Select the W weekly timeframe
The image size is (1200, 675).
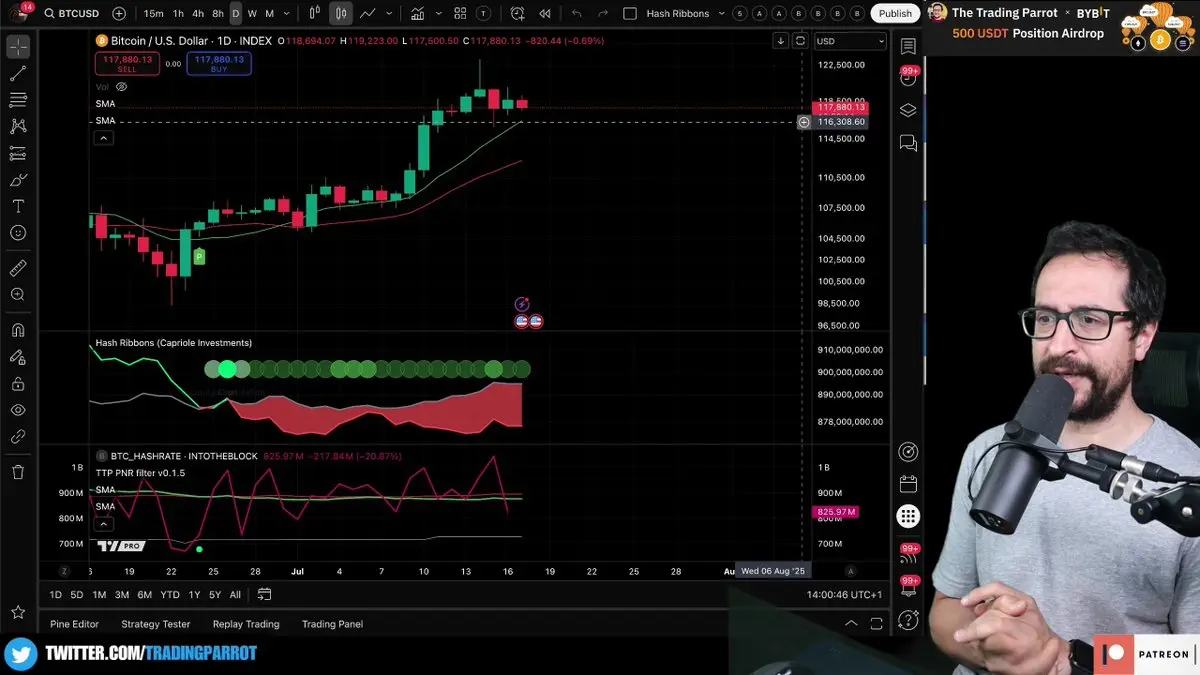pos(252,14)
